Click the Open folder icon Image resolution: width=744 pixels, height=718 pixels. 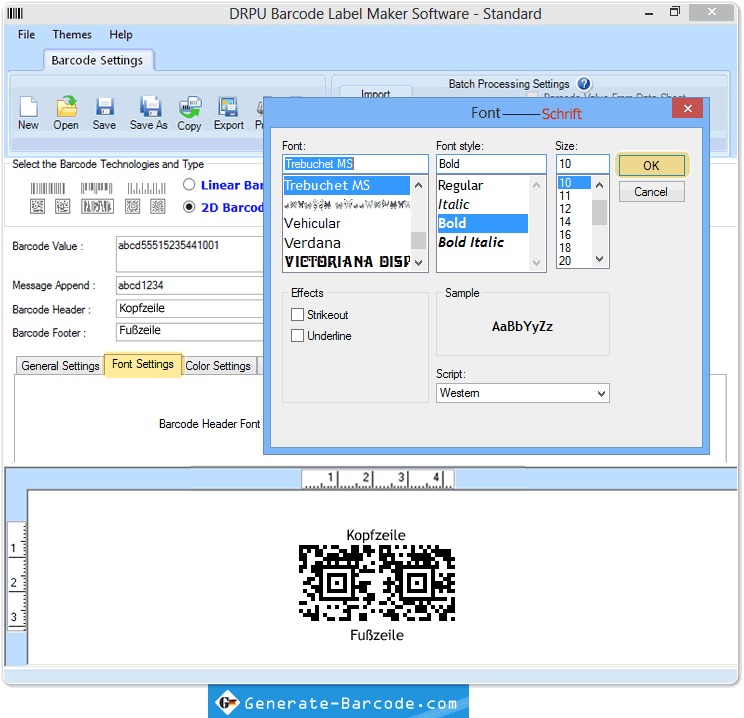coord(66,106)
